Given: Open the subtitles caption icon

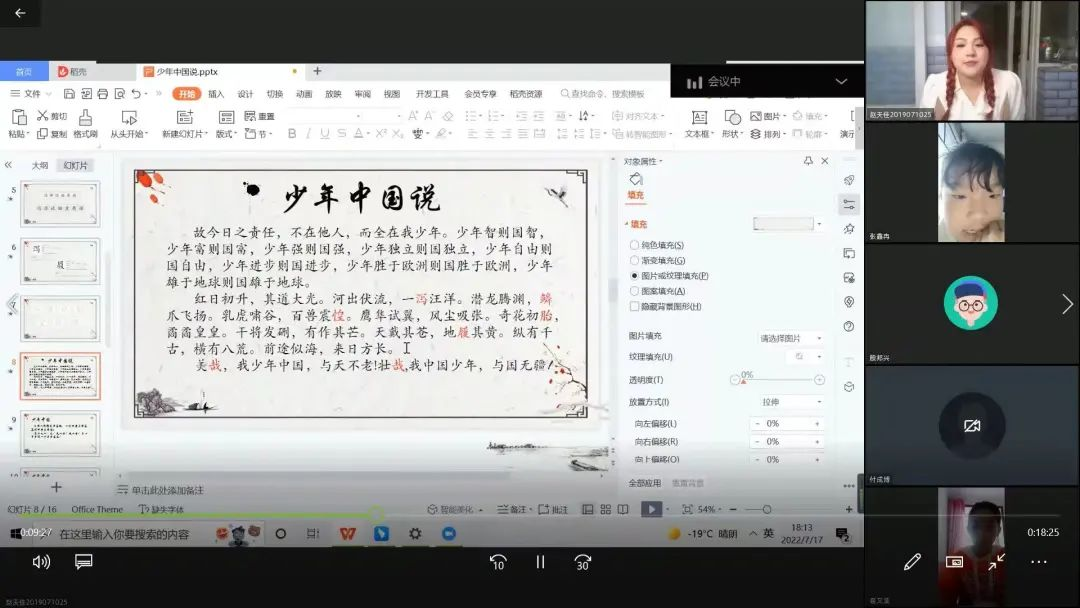Looking at the screenshot, I should (x=84, y=562).
